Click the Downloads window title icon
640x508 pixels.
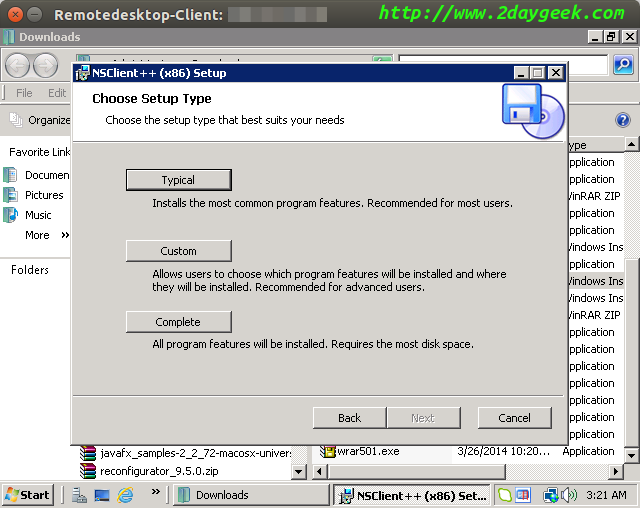coord(9,37)
